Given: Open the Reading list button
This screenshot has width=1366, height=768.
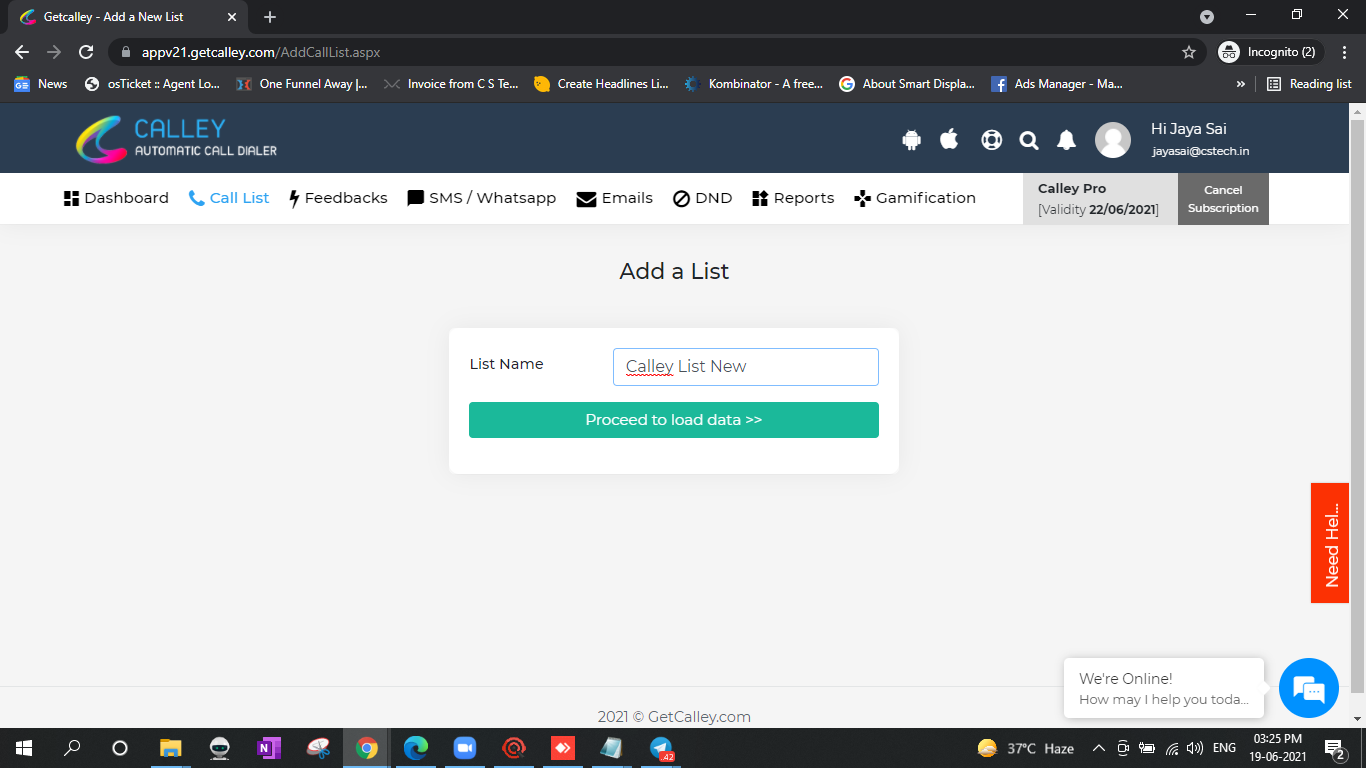Looking at the screenshot, I should (1309, 84).
